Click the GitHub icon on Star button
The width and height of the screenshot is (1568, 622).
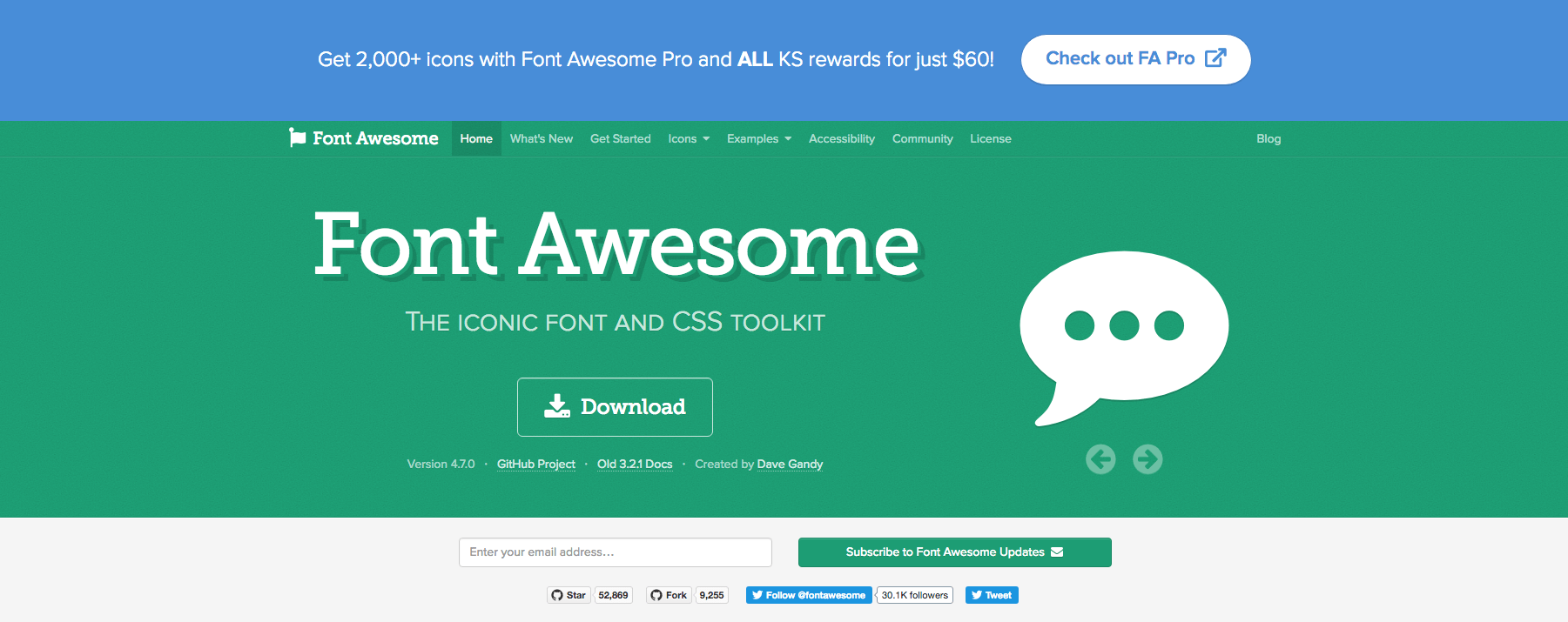click(557, 595)
